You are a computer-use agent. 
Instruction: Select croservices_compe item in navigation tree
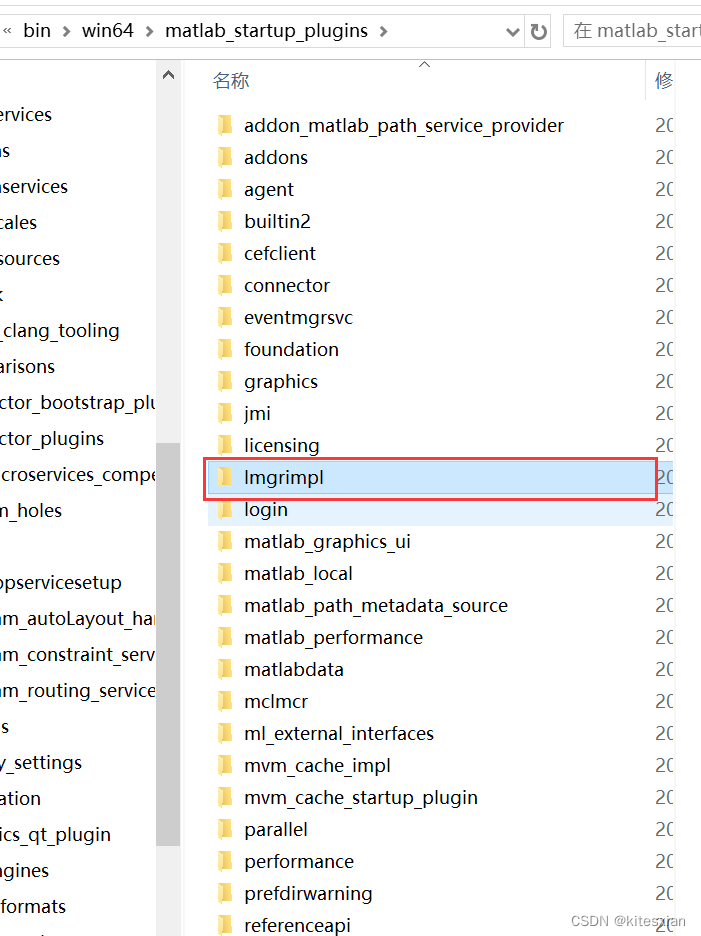click(x=78, y=475)
